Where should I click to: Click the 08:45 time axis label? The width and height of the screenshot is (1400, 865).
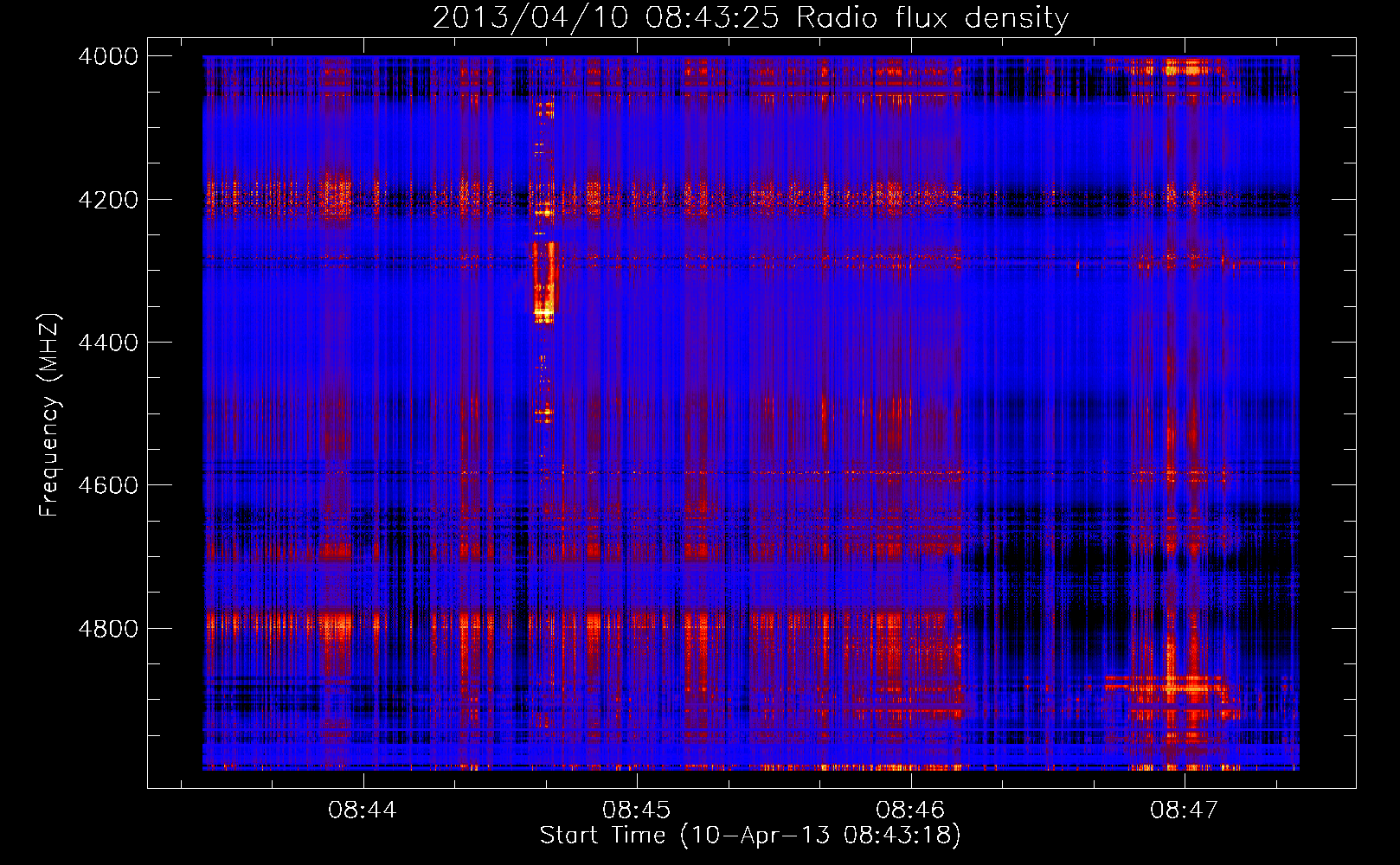636,810
